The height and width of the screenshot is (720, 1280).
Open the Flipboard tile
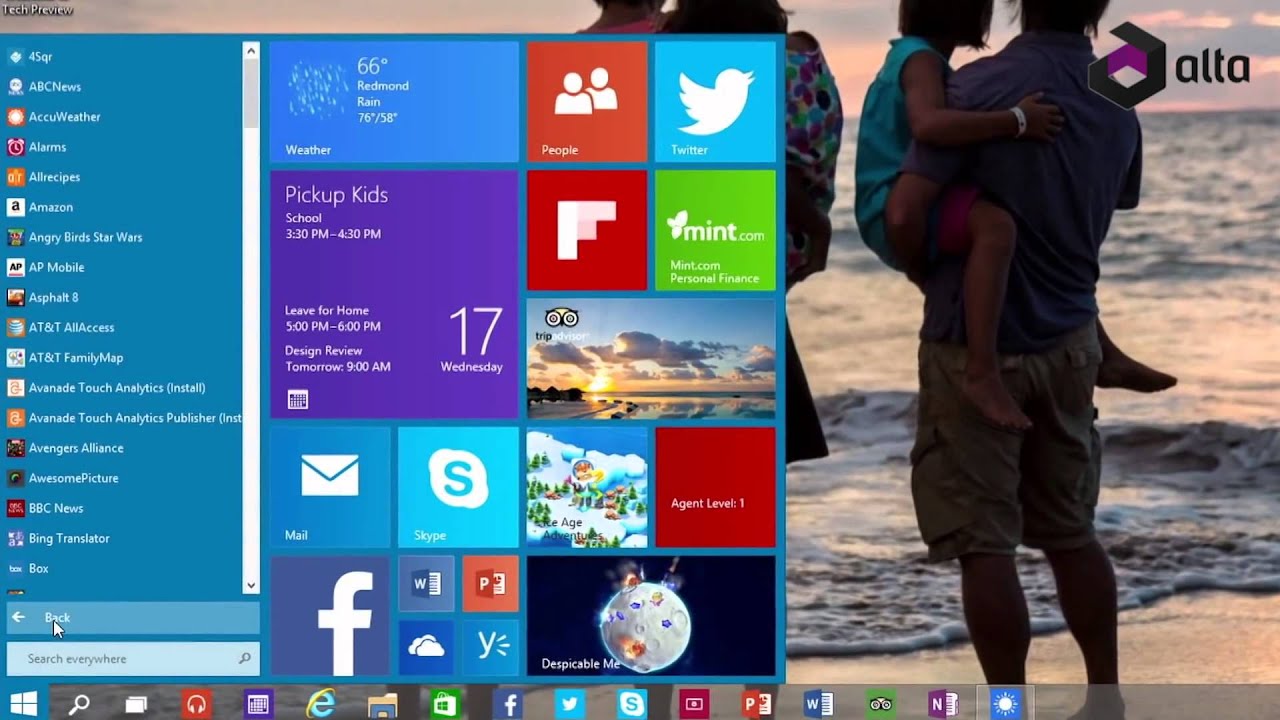tap(587, 230)
